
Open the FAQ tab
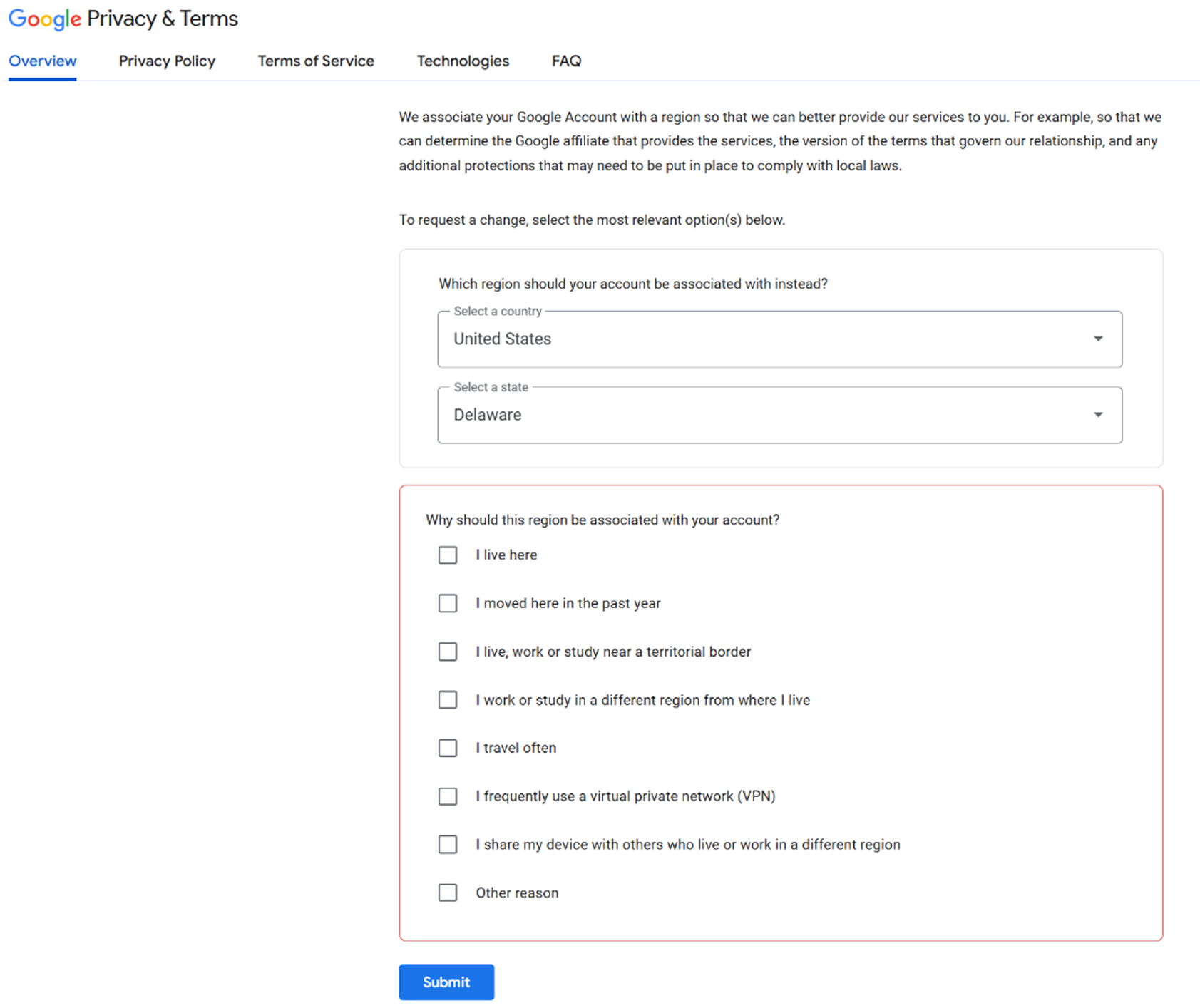[x=566, y=61]
